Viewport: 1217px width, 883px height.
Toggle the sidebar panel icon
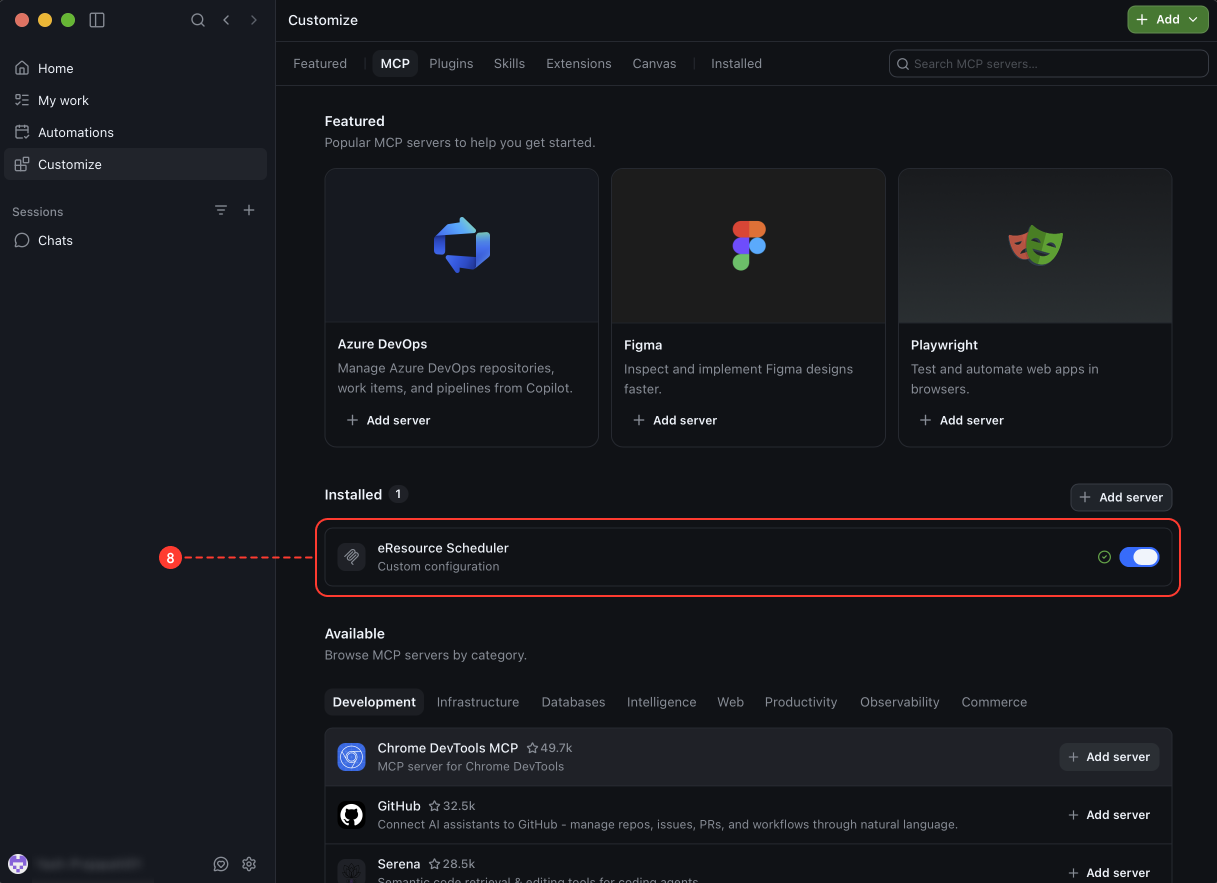97,20
